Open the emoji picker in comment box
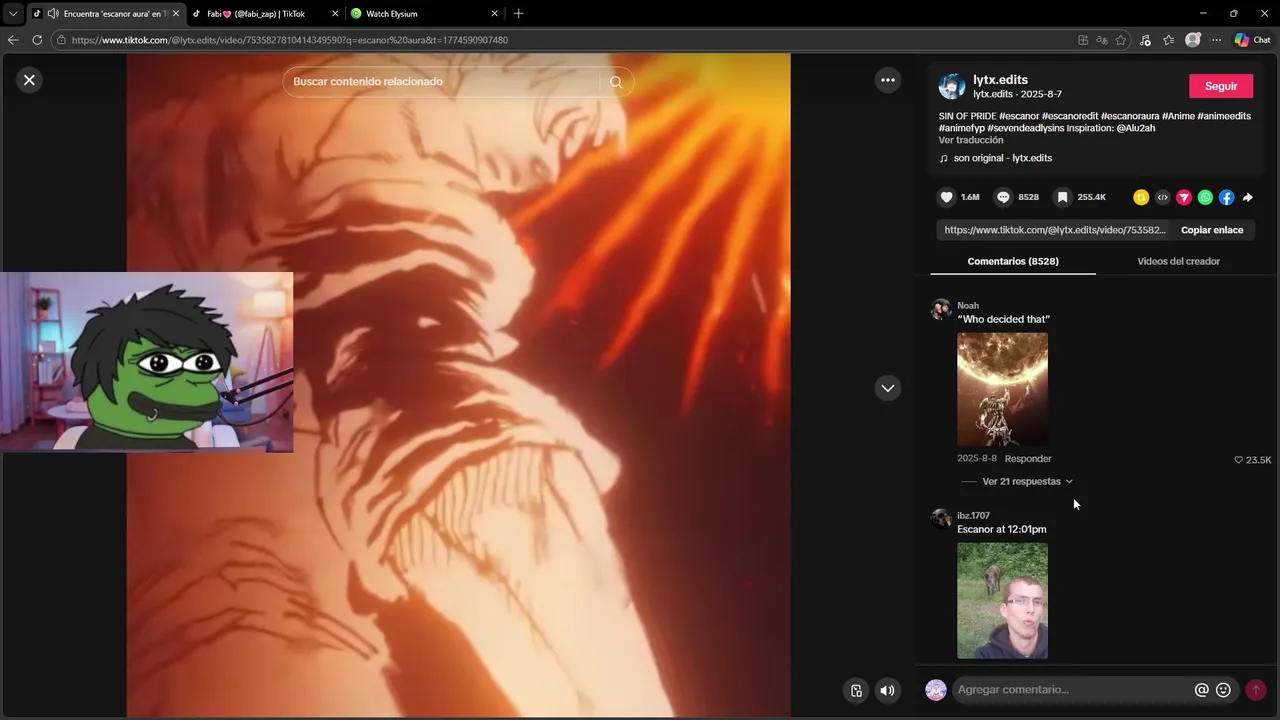This screenshot has height=720, width=1280. click(x=1223, y=690)
